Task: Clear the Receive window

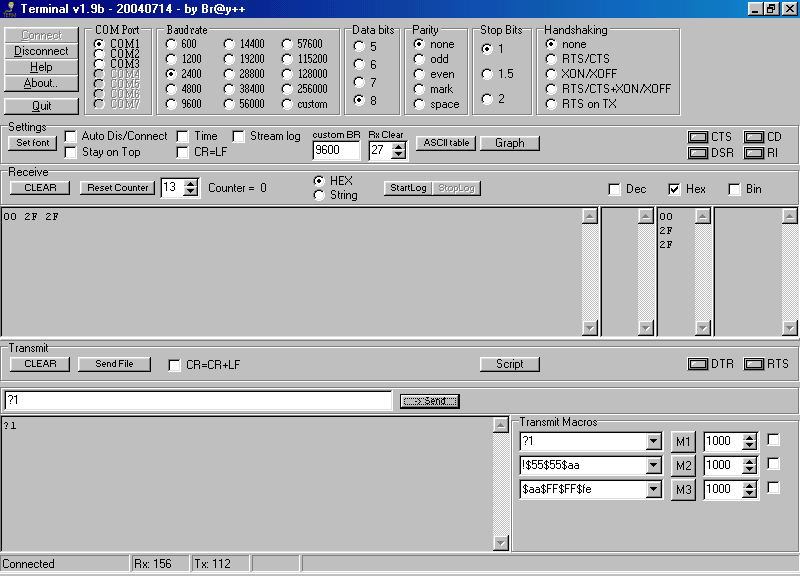Action: [x=40, y=188]
